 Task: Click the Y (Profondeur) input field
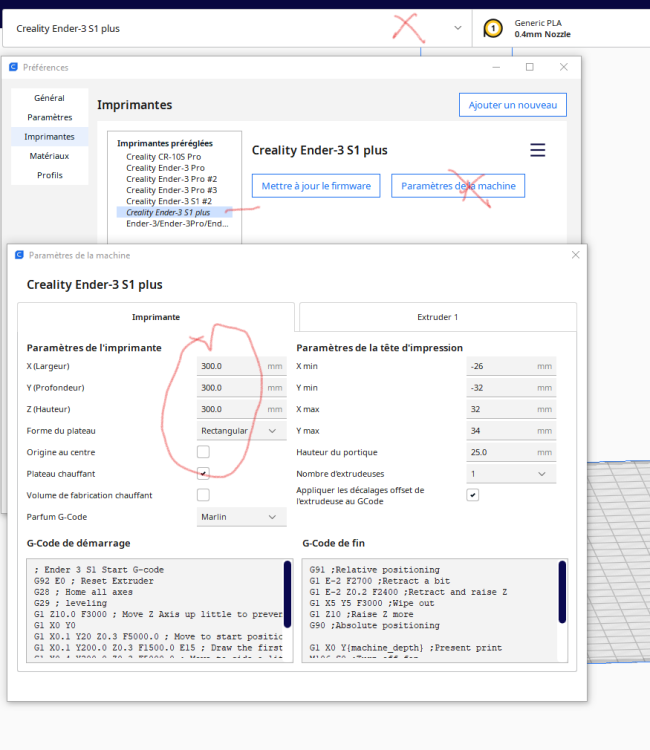click(x=242, y=387)
